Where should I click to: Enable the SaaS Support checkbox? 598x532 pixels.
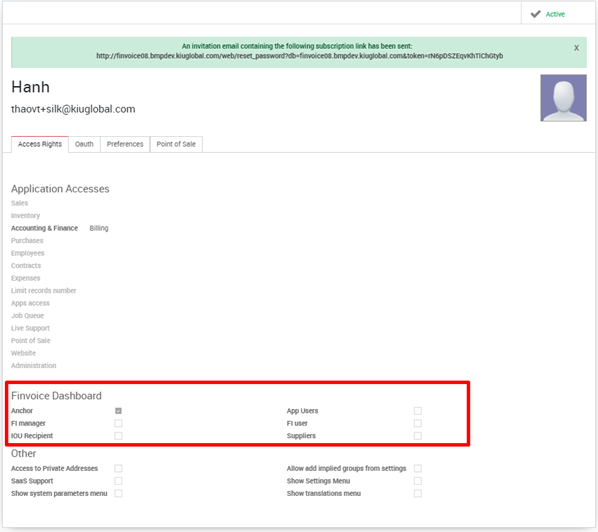coord(118,481)
